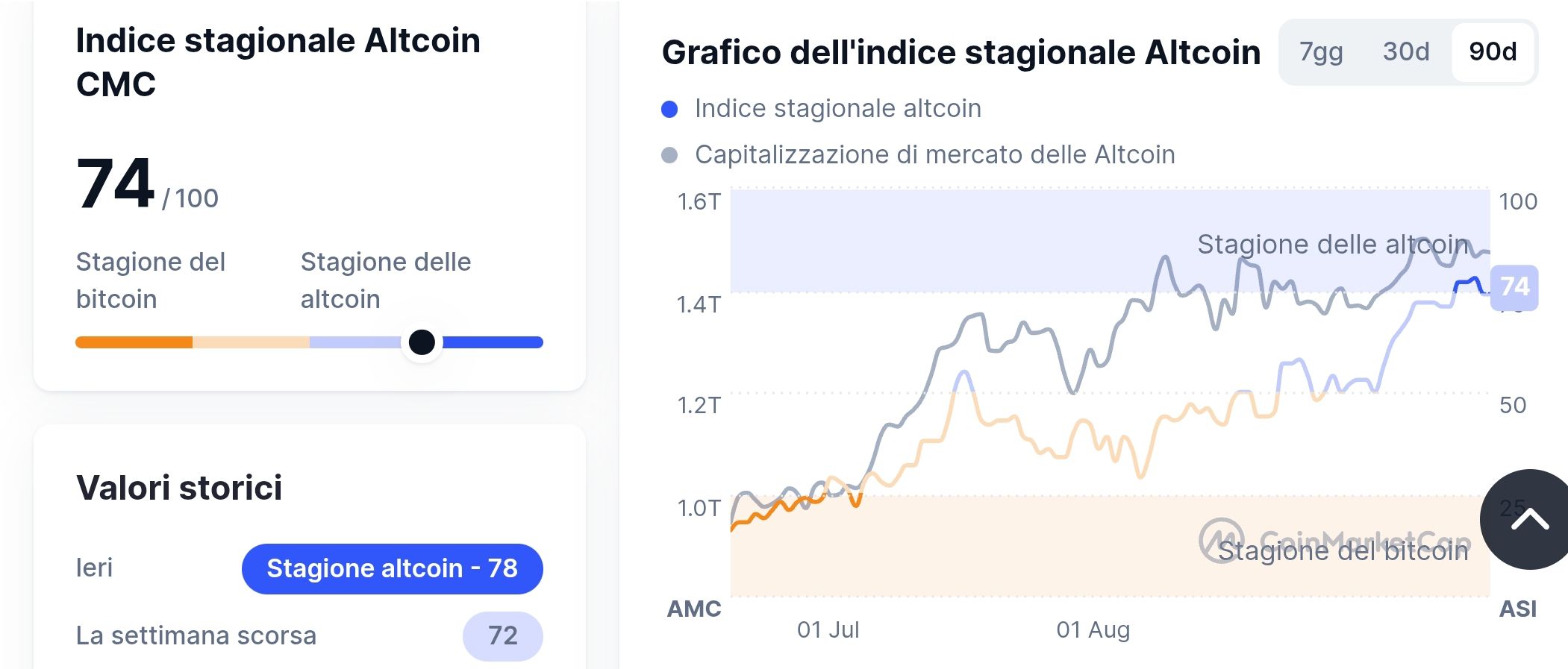Select the 30d time range tab
Image resolution: width=1568 pixels, height=669 pixels.
click(1406, 51)
